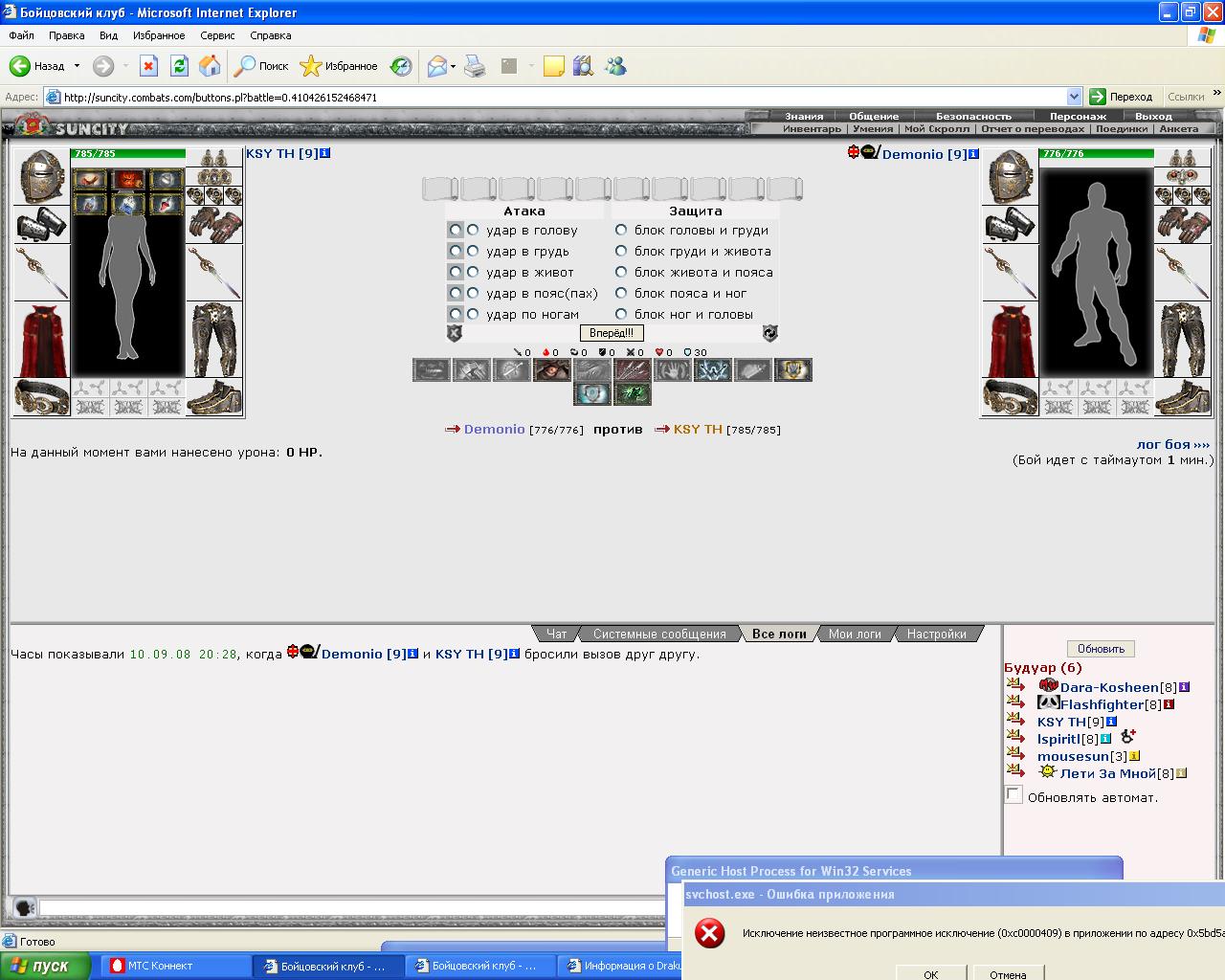The image size is (1225, 980).
Task: Open the пуск Start button
Action: tap(45, 966)
